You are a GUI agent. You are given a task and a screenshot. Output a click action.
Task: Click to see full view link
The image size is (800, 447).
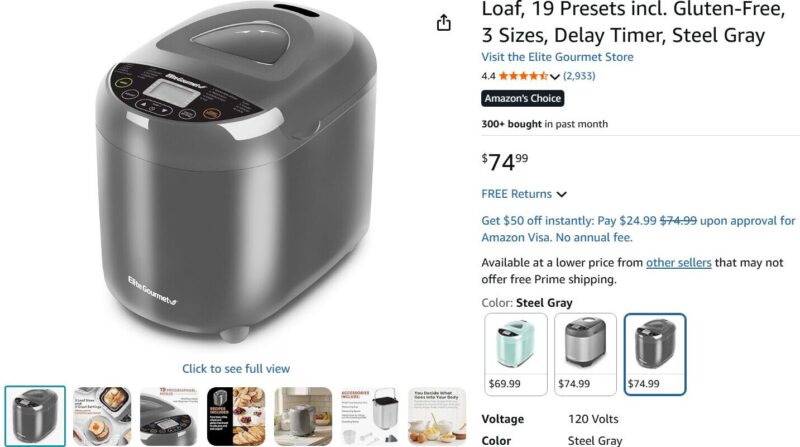pyautogui.click(x=236, y=368)
